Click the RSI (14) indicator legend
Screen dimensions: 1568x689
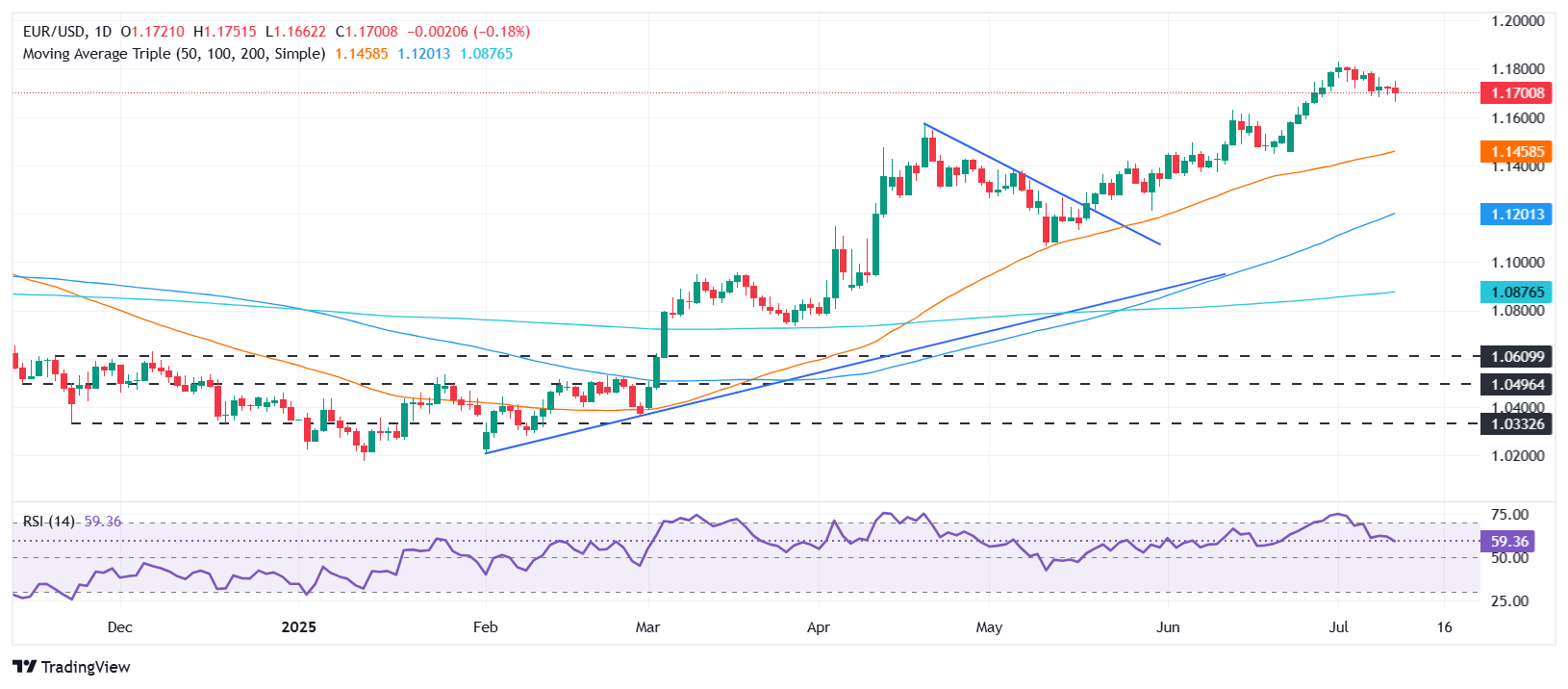click(x=49, y=522)
